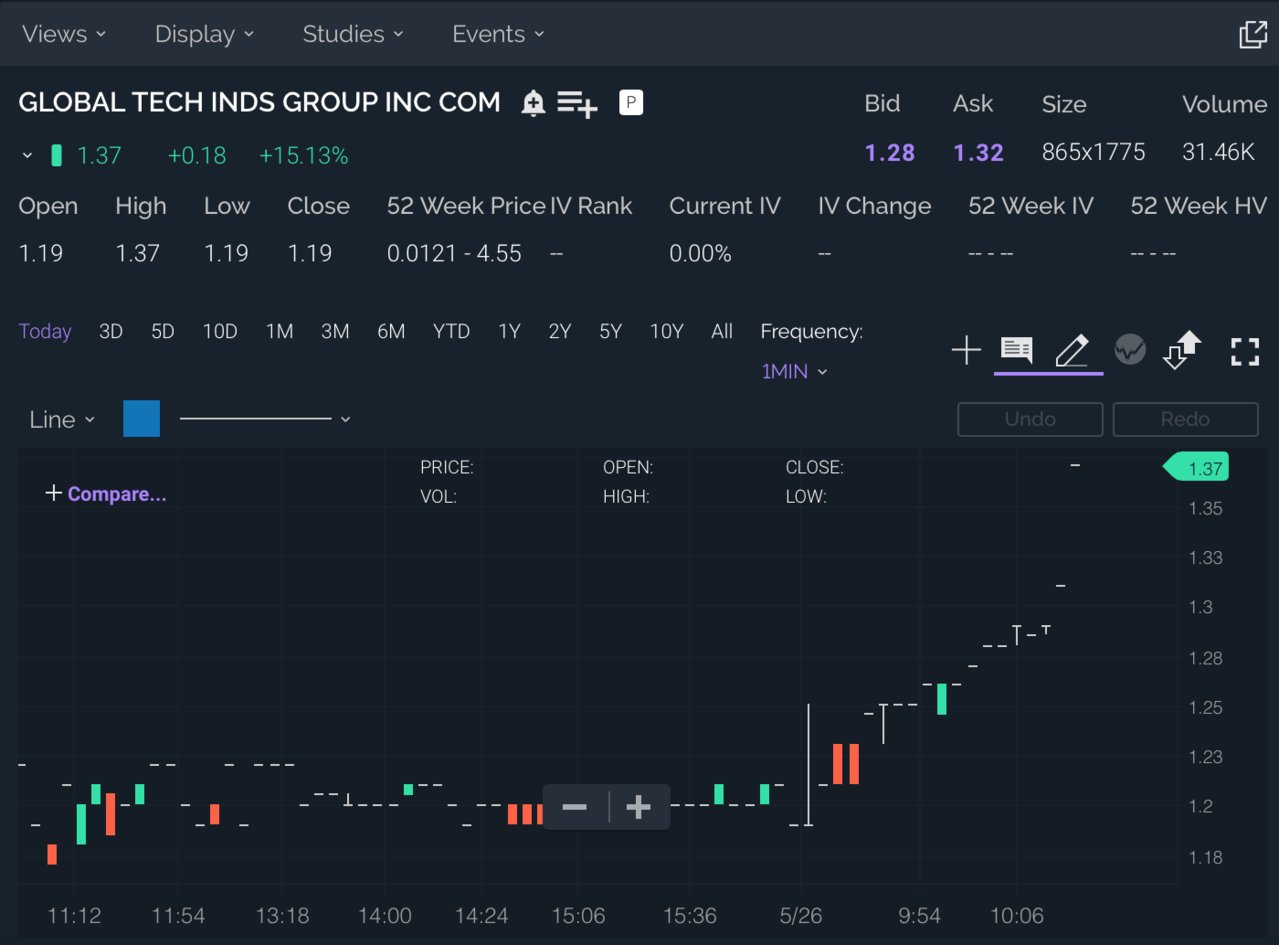Open the Events menu
The height and width of the screenshot is (945, 1279).
click(498, 34)
